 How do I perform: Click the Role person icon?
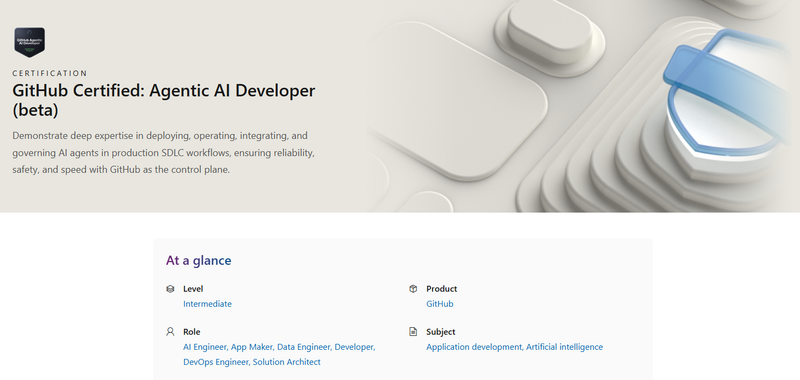coord(170,332)
